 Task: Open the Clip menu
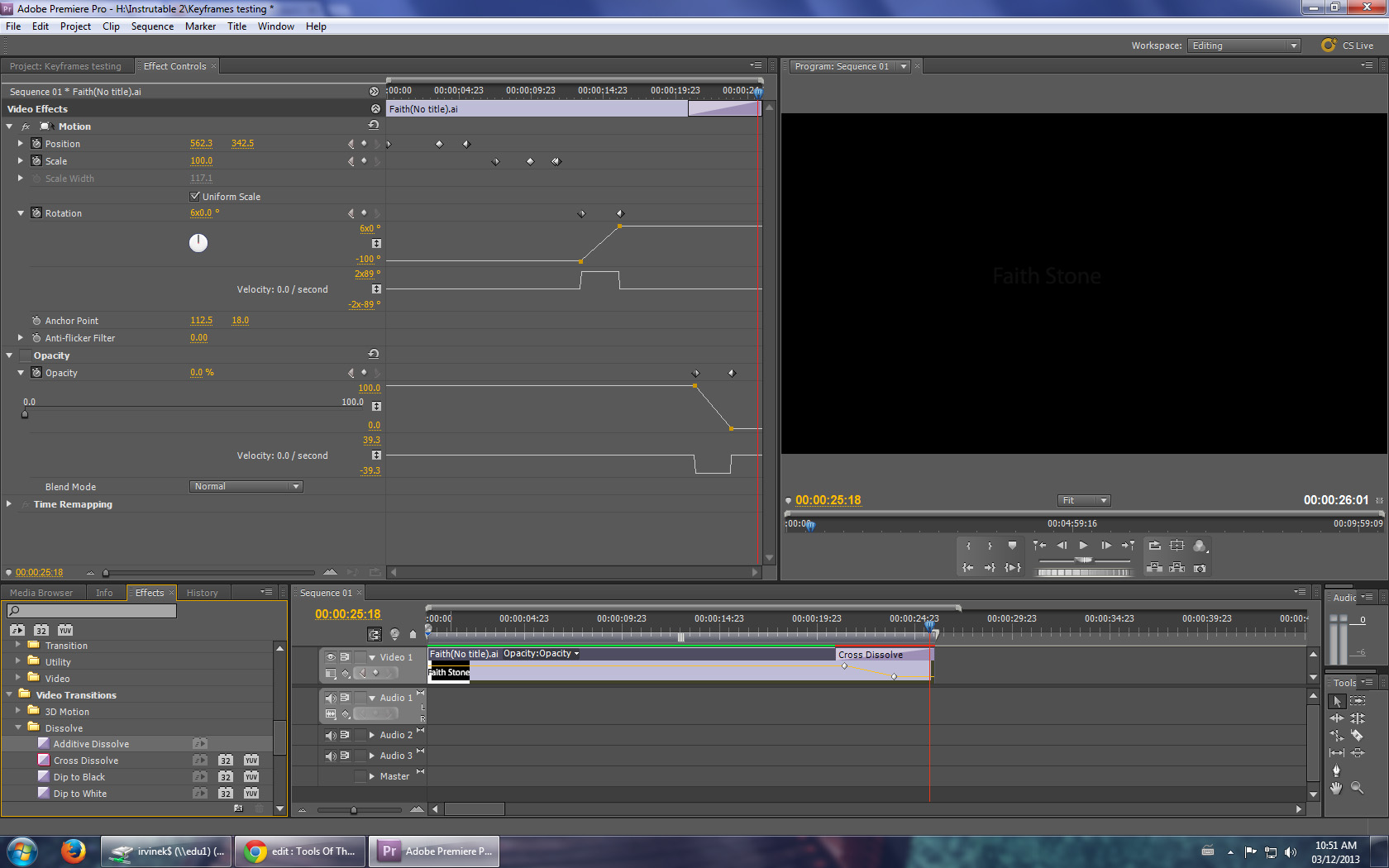click(111, 26)
